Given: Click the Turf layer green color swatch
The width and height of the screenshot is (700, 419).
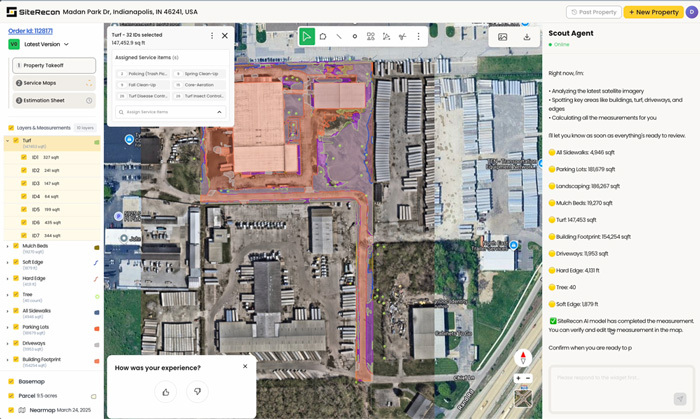Looking at the screenshot, I should point(96,142).
